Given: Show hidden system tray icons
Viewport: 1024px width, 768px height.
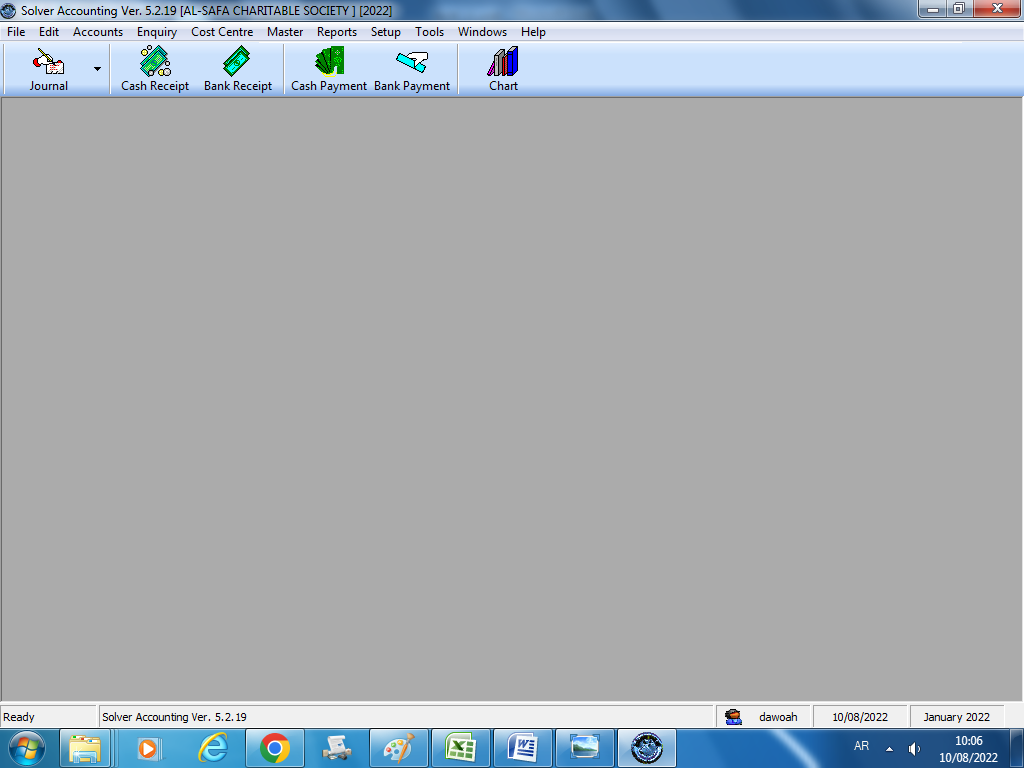Looking at the screenshot, I should [889, 748].
